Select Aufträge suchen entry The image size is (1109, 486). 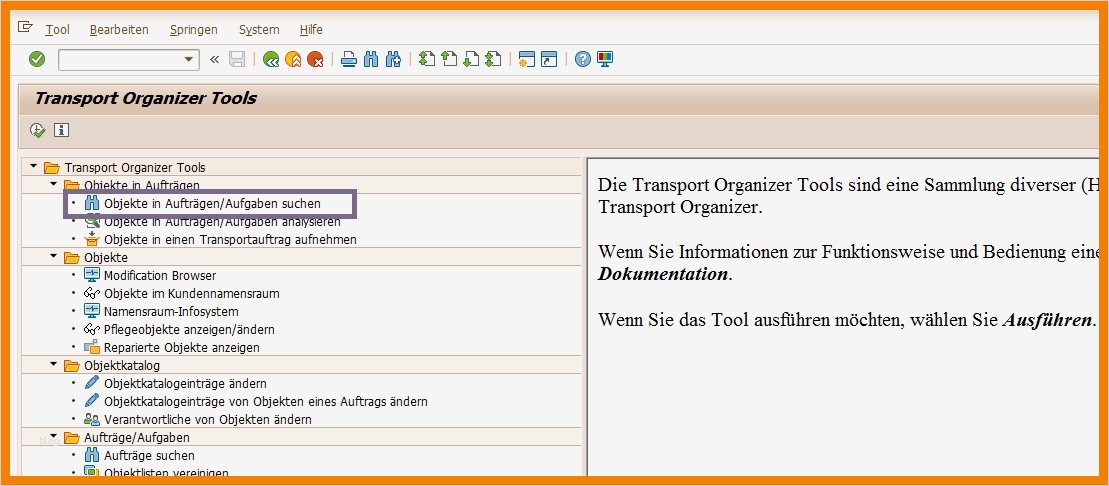pyautogui.click(x=149, y=456)
